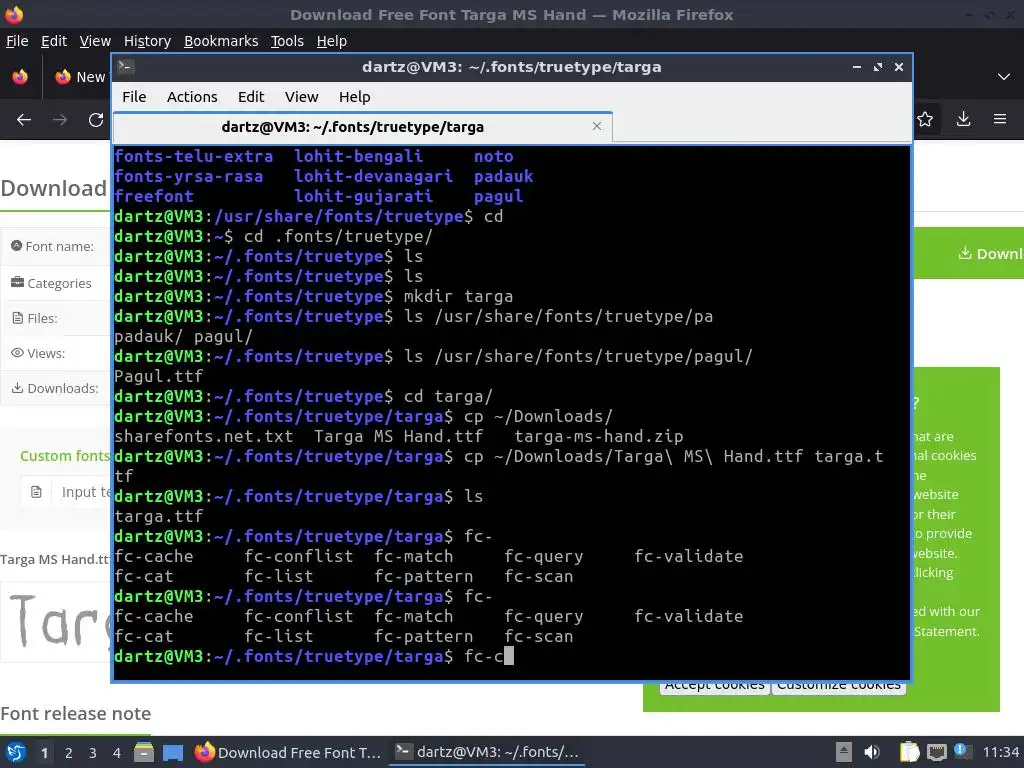
Task: Click Downloads label icon
Action: point(18,388)
